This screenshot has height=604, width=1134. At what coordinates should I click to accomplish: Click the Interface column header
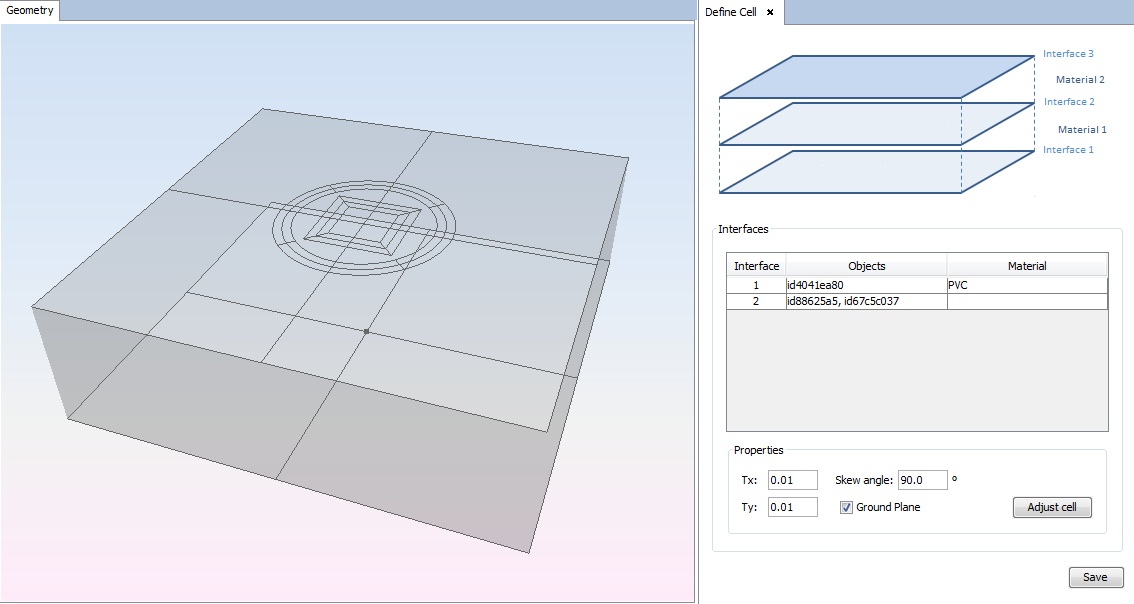tap(756, 266)
